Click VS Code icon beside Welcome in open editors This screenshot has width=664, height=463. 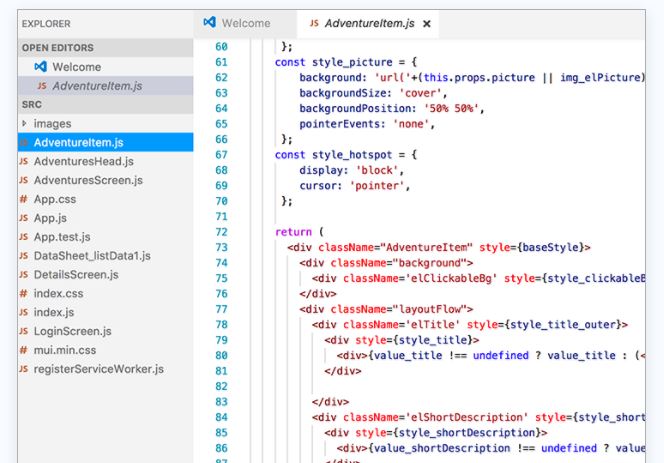pos(41,67)
